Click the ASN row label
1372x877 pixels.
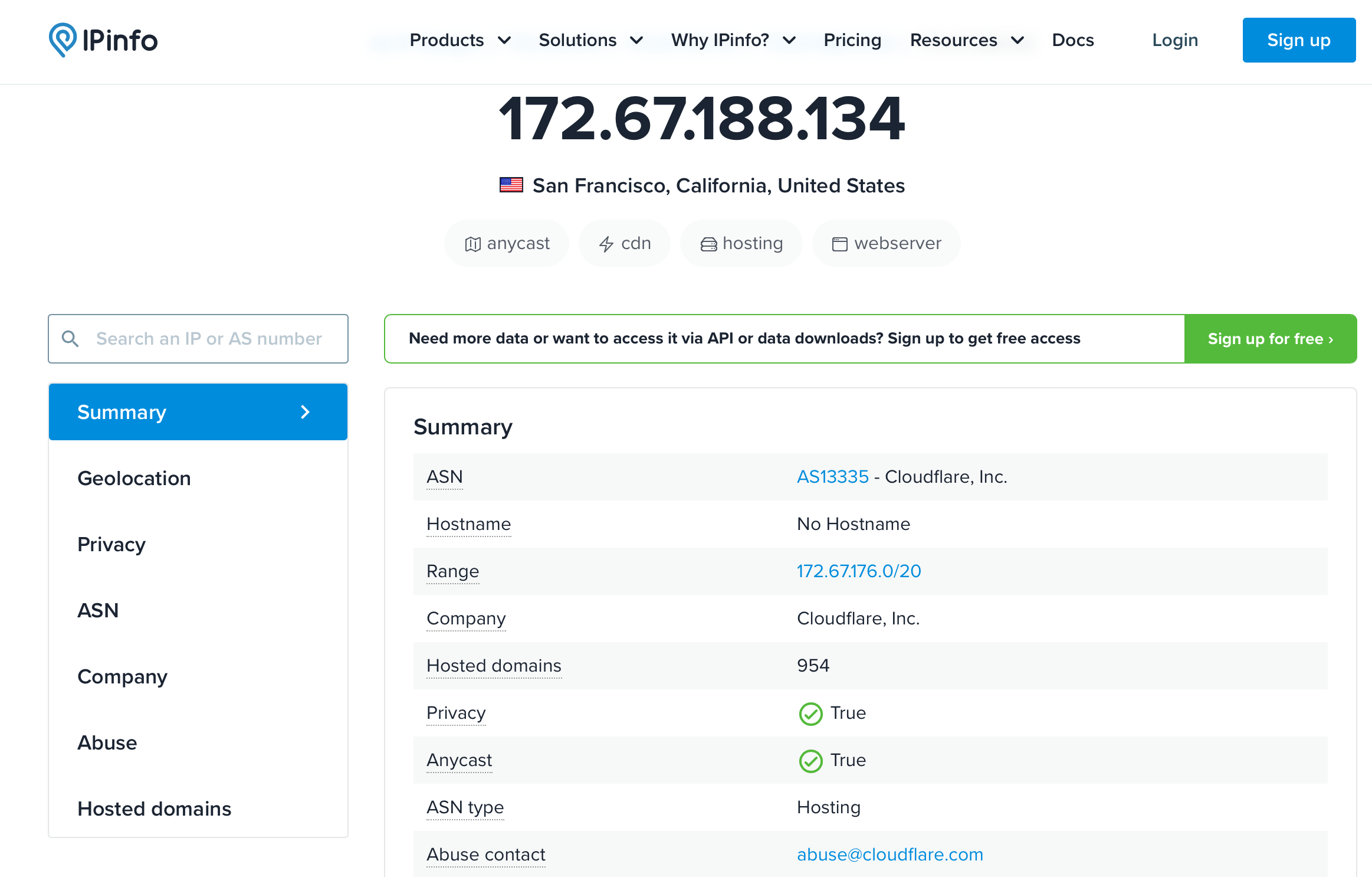[445, 477]
